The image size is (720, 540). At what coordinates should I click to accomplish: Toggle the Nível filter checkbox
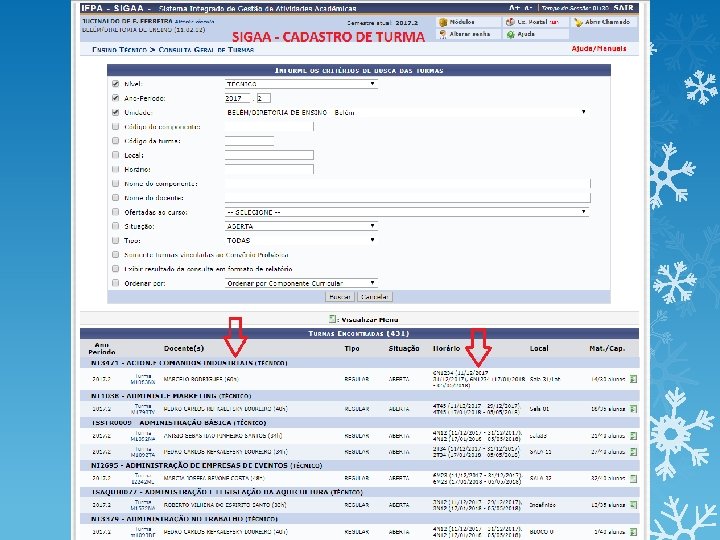[x=115, y=84]
